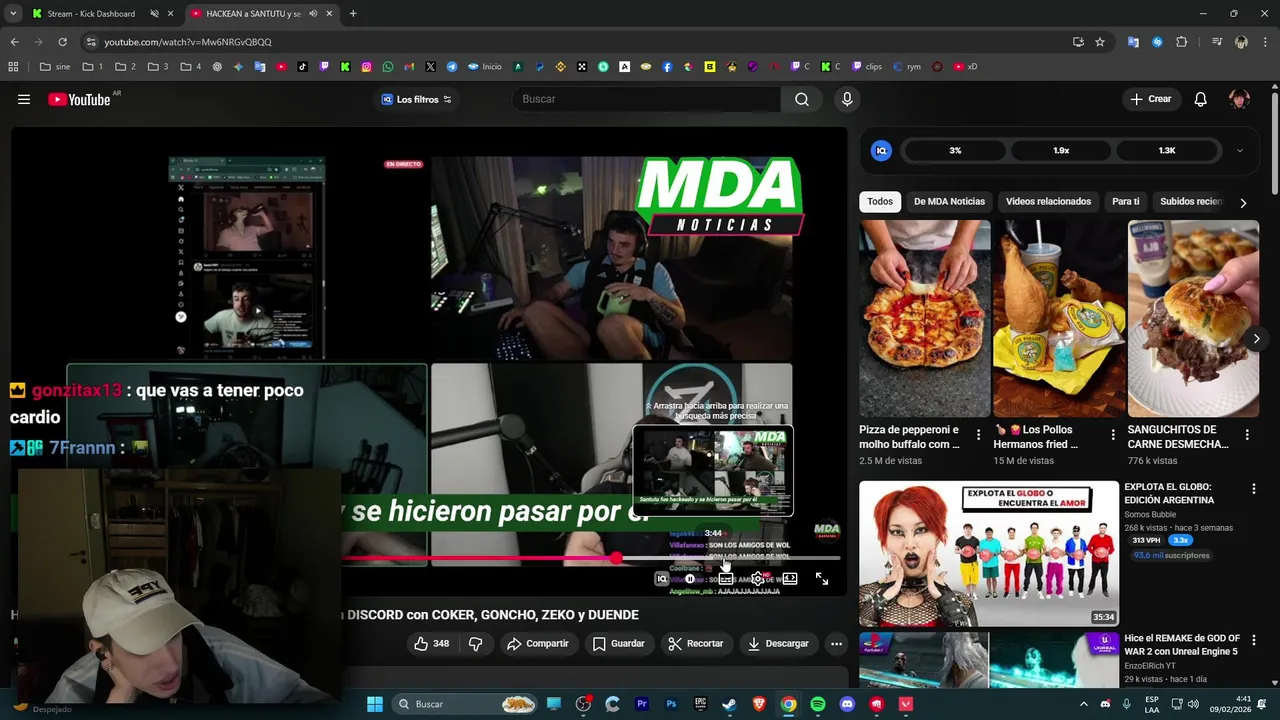Open Discord from the taskbar
The width and height of the screenshot is (1280, 720).
[847, 704]
